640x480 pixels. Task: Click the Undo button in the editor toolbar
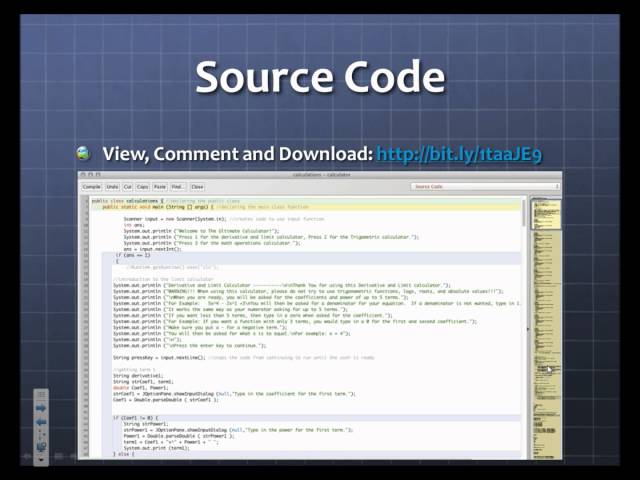point(112,187)
